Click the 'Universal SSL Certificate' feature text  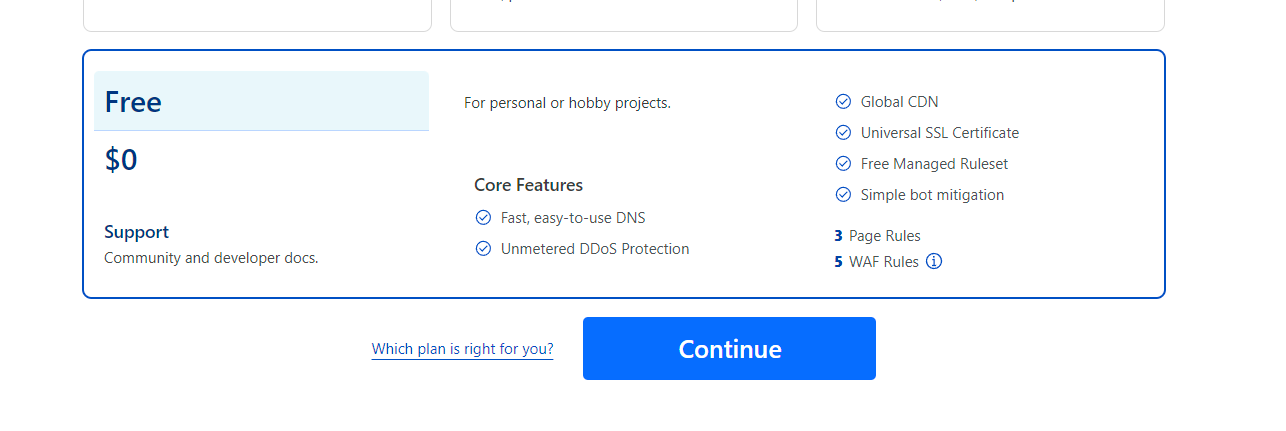[940, 132]
